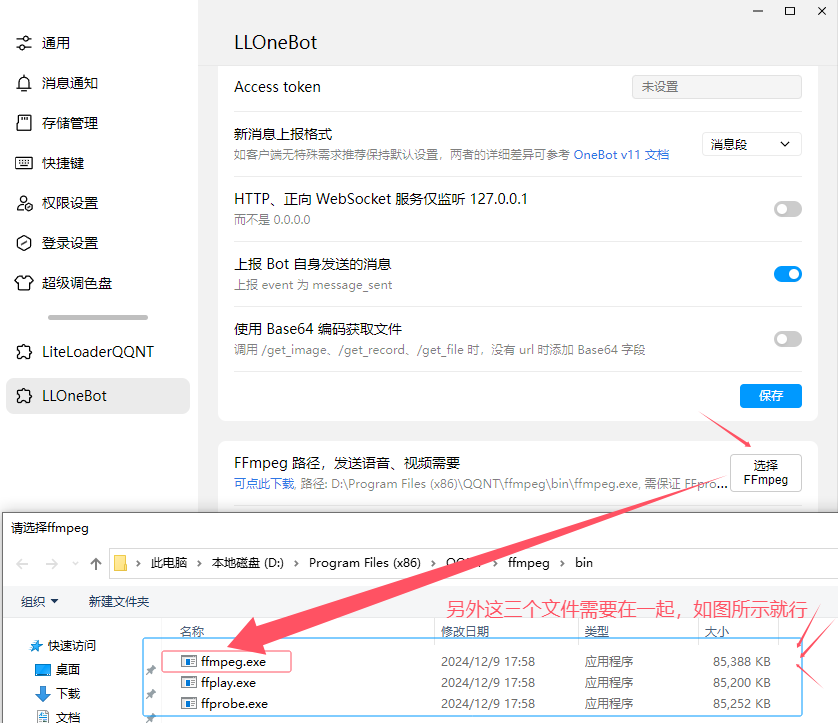Select 下载 in navigation tree
Screen dimensions: 838x723
[68, 694]
